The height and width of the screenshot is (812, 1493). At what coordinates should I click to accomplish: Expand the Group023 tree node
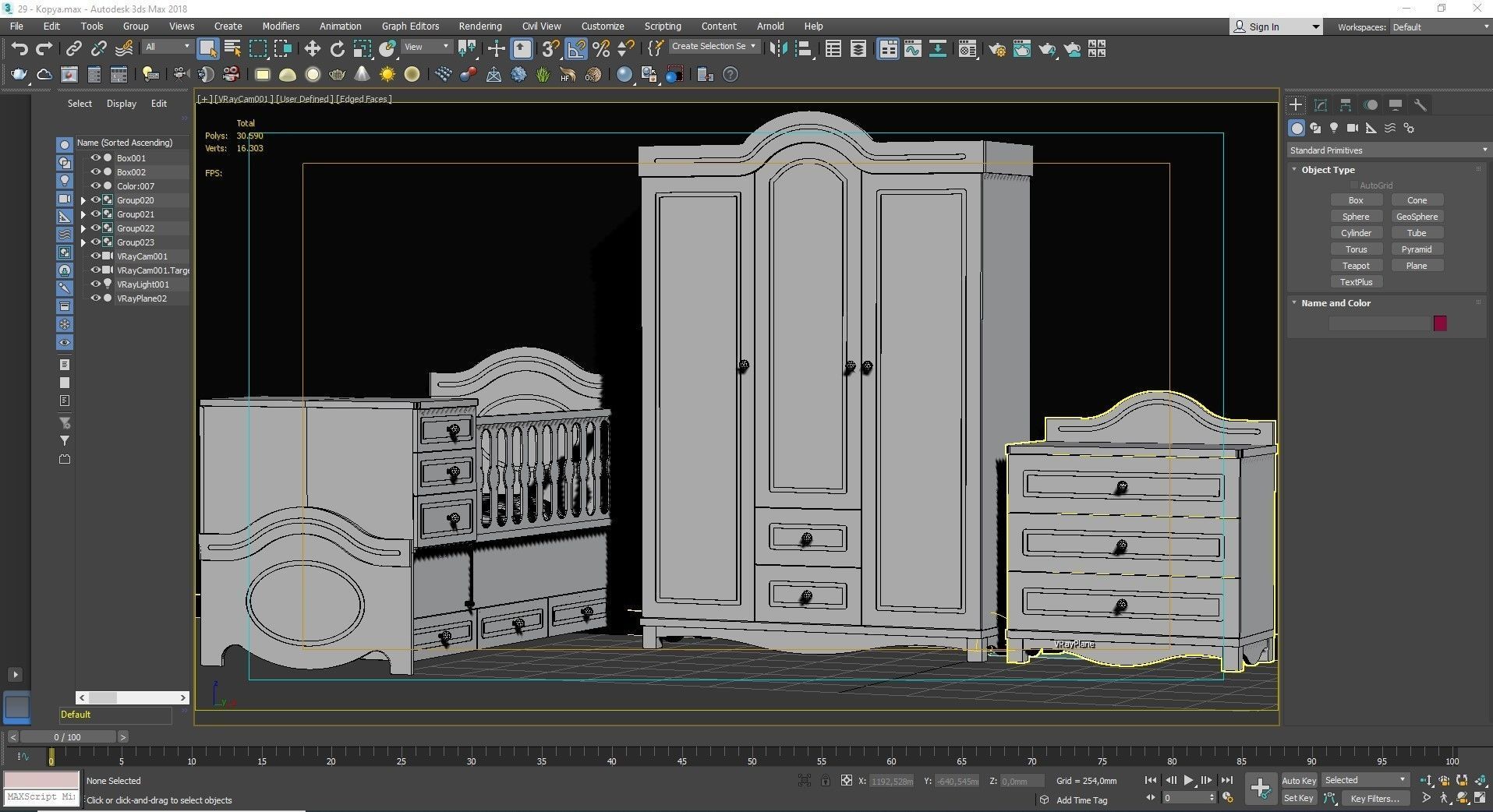point(83,242)
